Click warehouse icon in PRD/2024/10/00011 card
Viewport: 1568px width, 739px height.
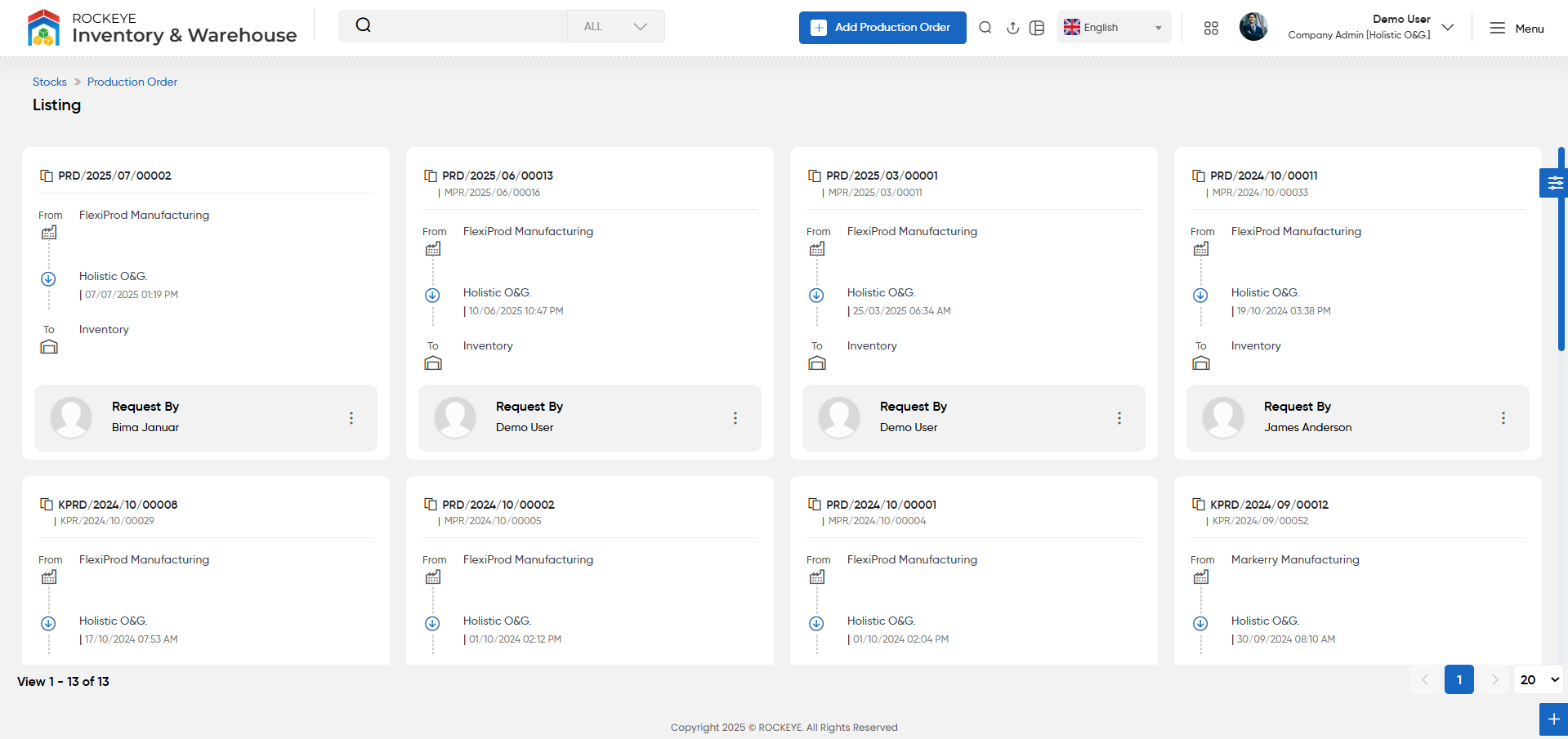[x=1201, y=363]
